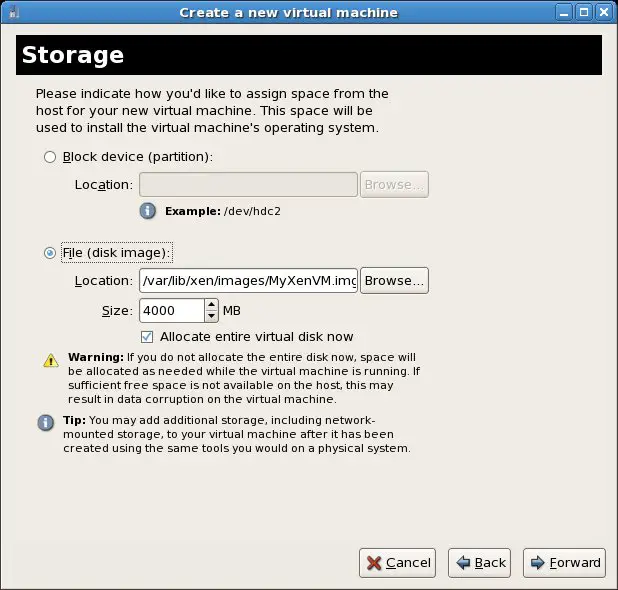
Task: Choose the File (disk image) radio button
Action: click(x=50, y=253)
